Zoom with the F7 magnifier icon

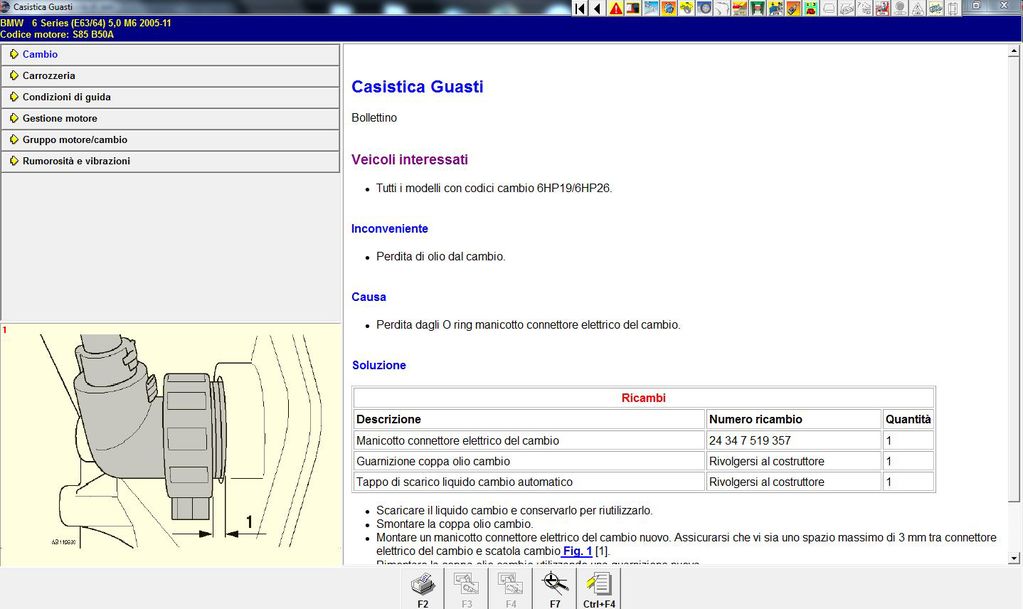pos(555,589)
